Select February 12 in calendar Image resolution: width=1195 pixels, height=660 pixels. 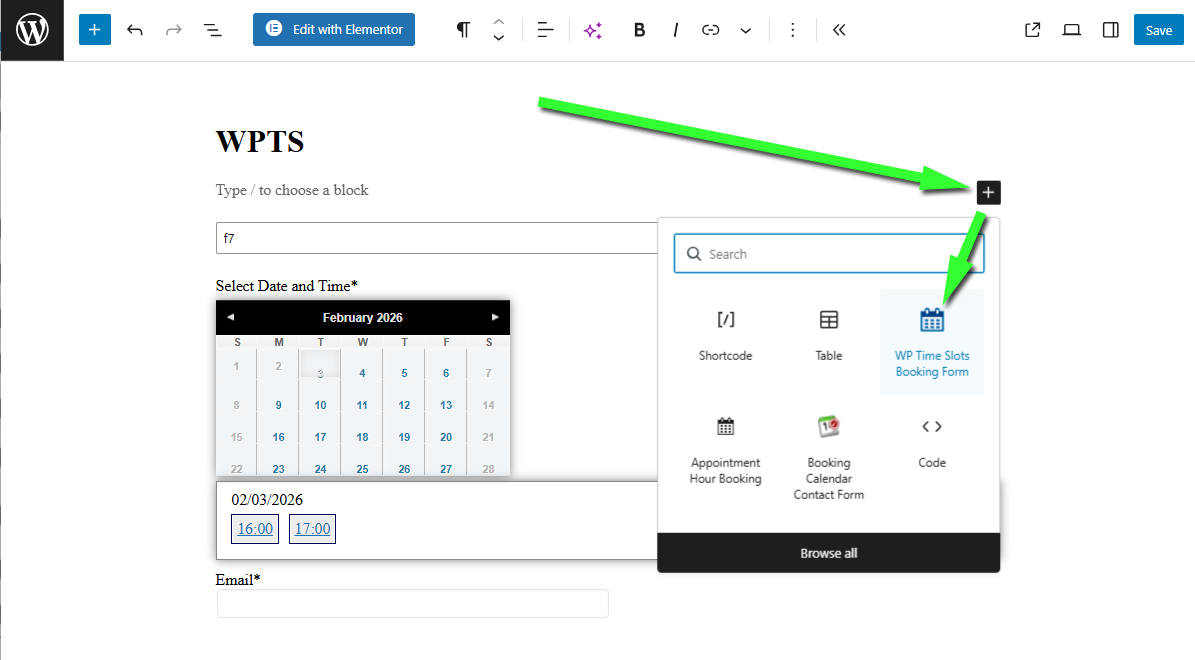404,405
